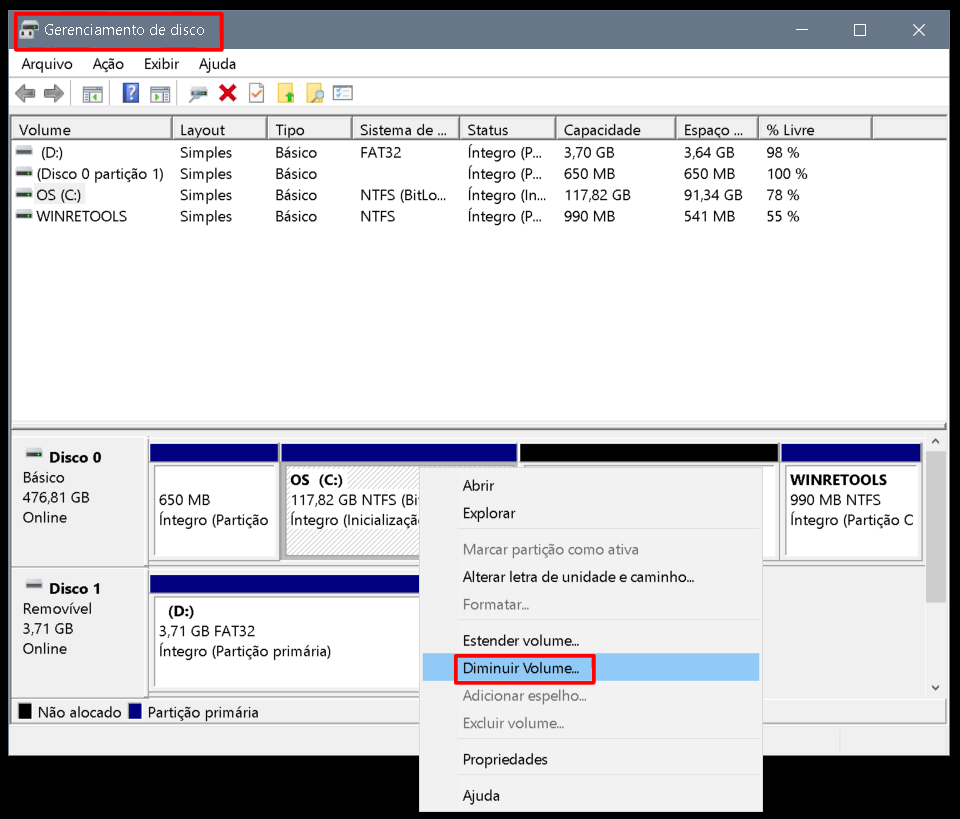Sort by the Volume column header
Image resolution: width=960 pixels, height=819 pixels.
tap(92, 130)
